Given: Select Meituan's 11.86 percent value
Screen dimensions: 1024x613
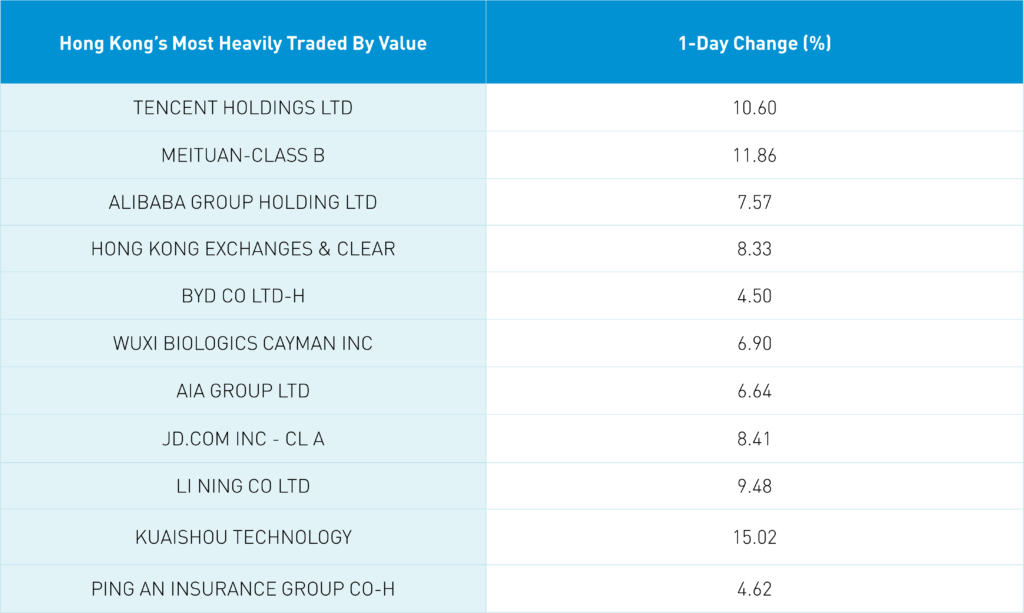Looking at the screenshot, I should [x=754, y=155].
